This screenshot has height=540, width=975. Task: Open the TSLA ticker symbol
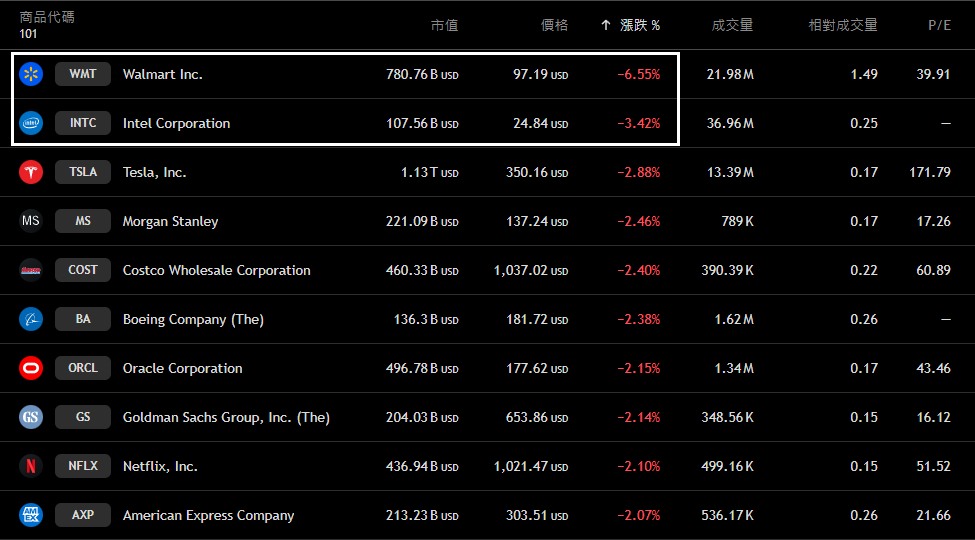(83, 172)
